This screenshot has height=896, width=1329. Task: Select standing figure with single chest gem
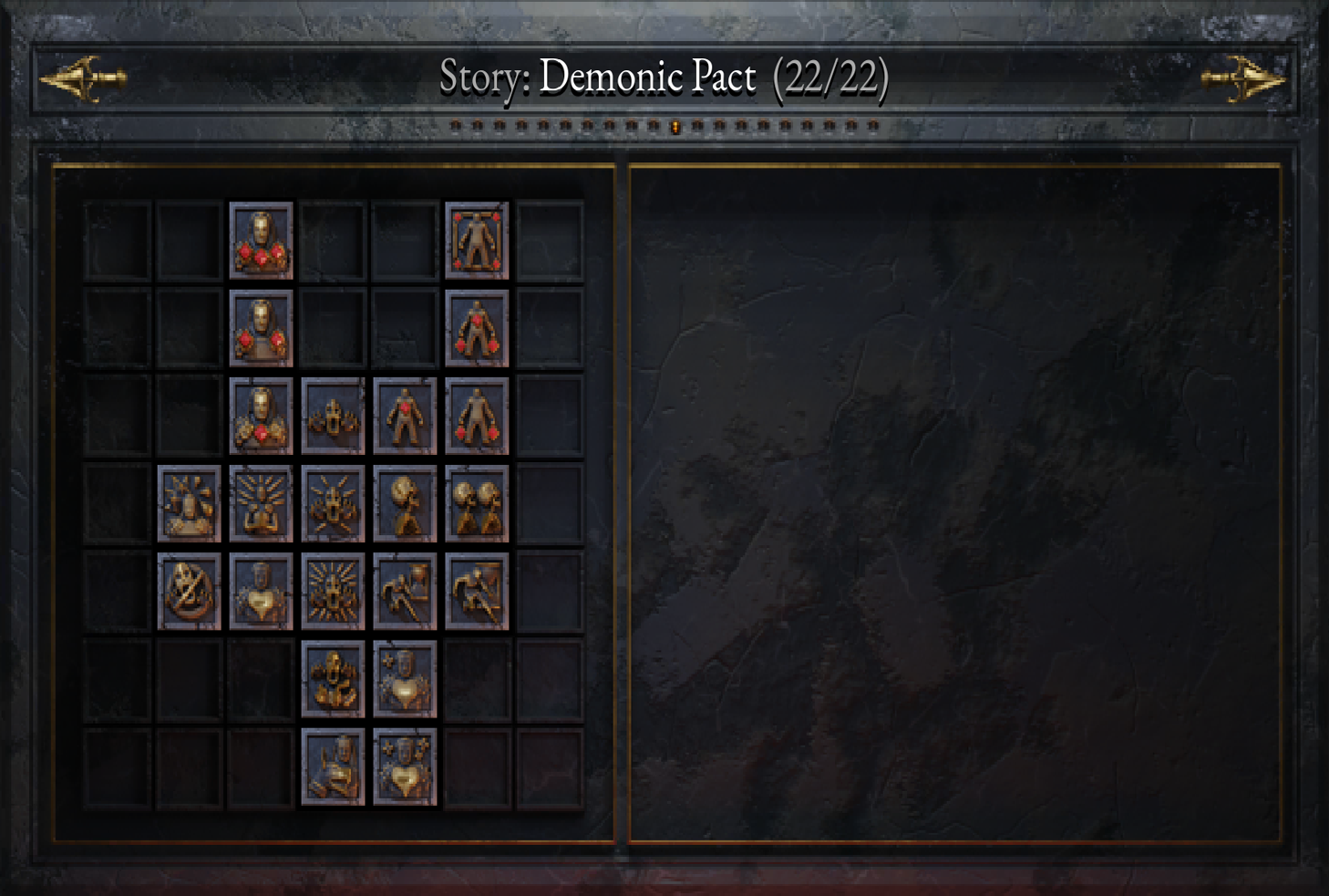[405, 416]
